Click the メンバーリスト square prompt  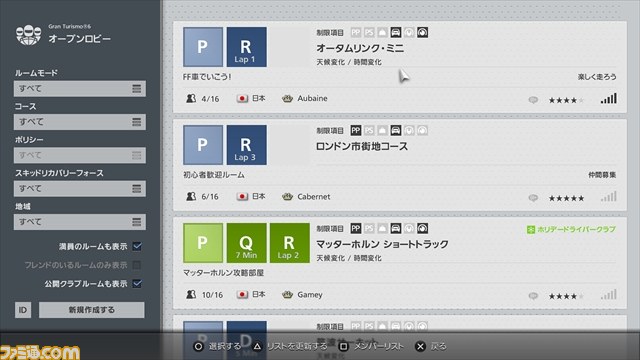(x=371, y=347)
